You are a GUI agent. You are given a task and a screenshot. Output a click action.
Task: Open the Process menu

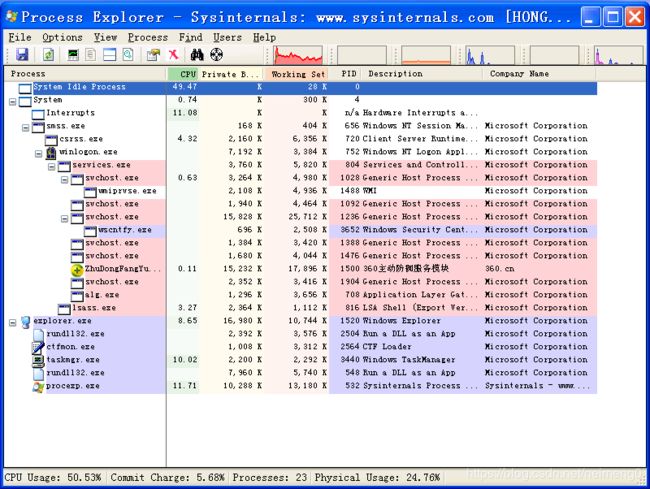coord(148,37)
